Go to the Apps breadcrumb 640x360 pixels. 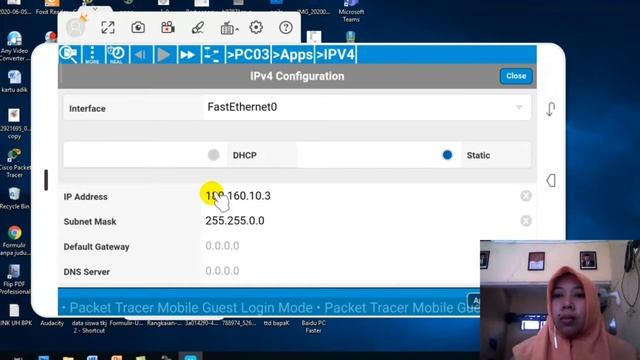pyautogui.click(x=292, y=55)
